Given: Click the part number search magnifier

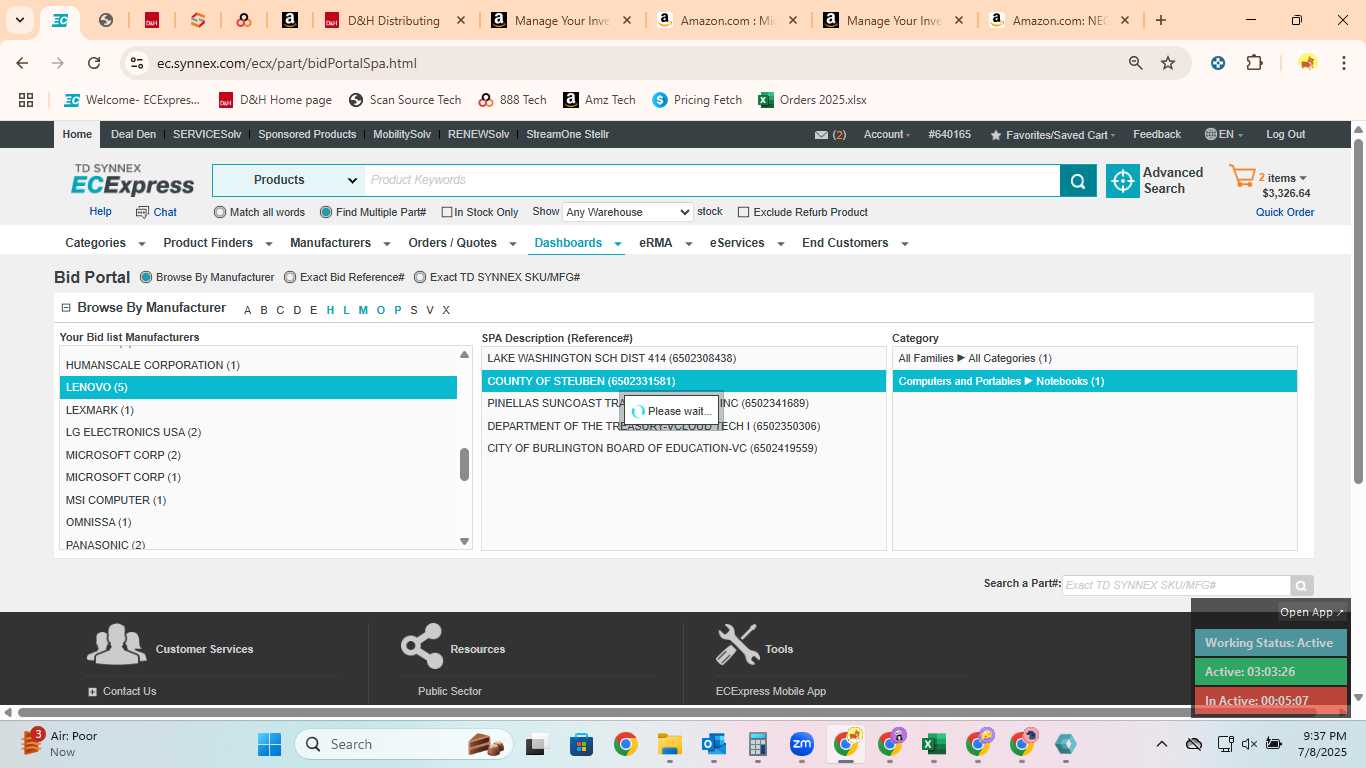Looking at the screenshot, I should tap(1301, 586).
